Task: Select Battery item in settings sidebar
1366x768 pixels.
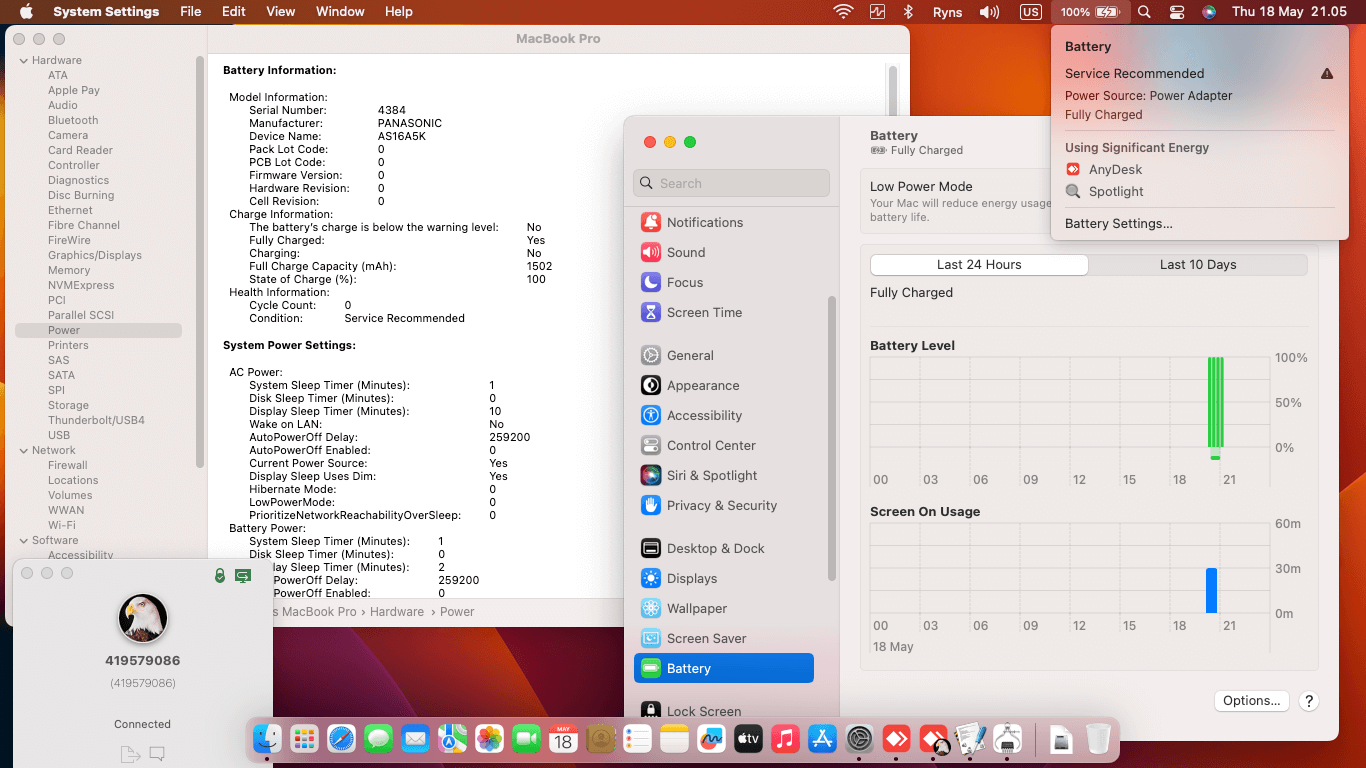Action: [724, 668]
